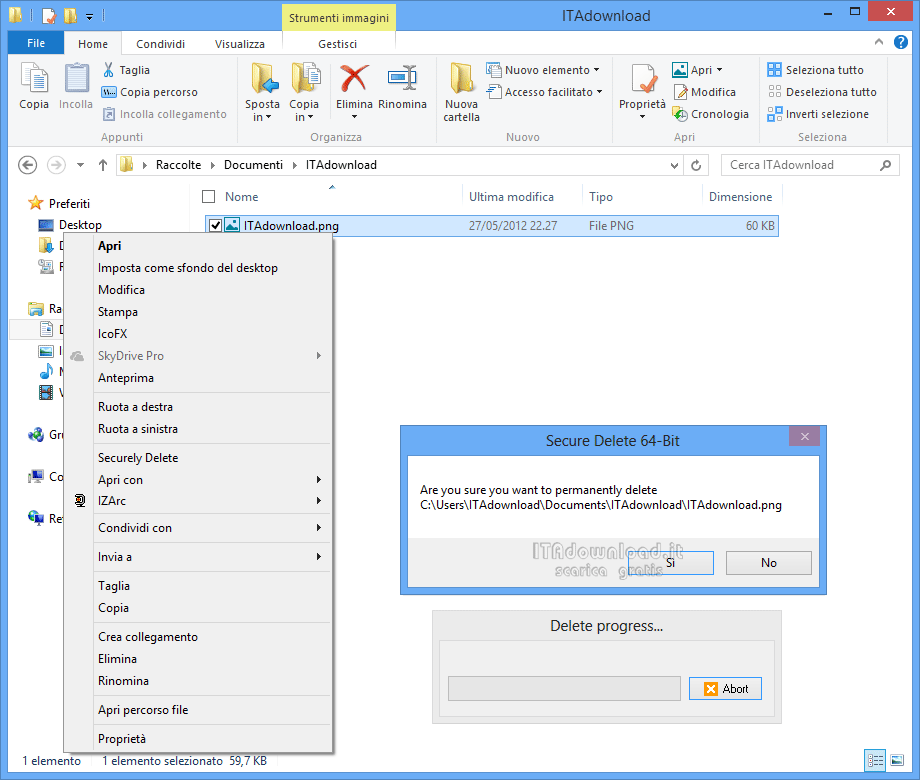Expand address bar history dropdown
Screen dimensions: 920x780
675,166
